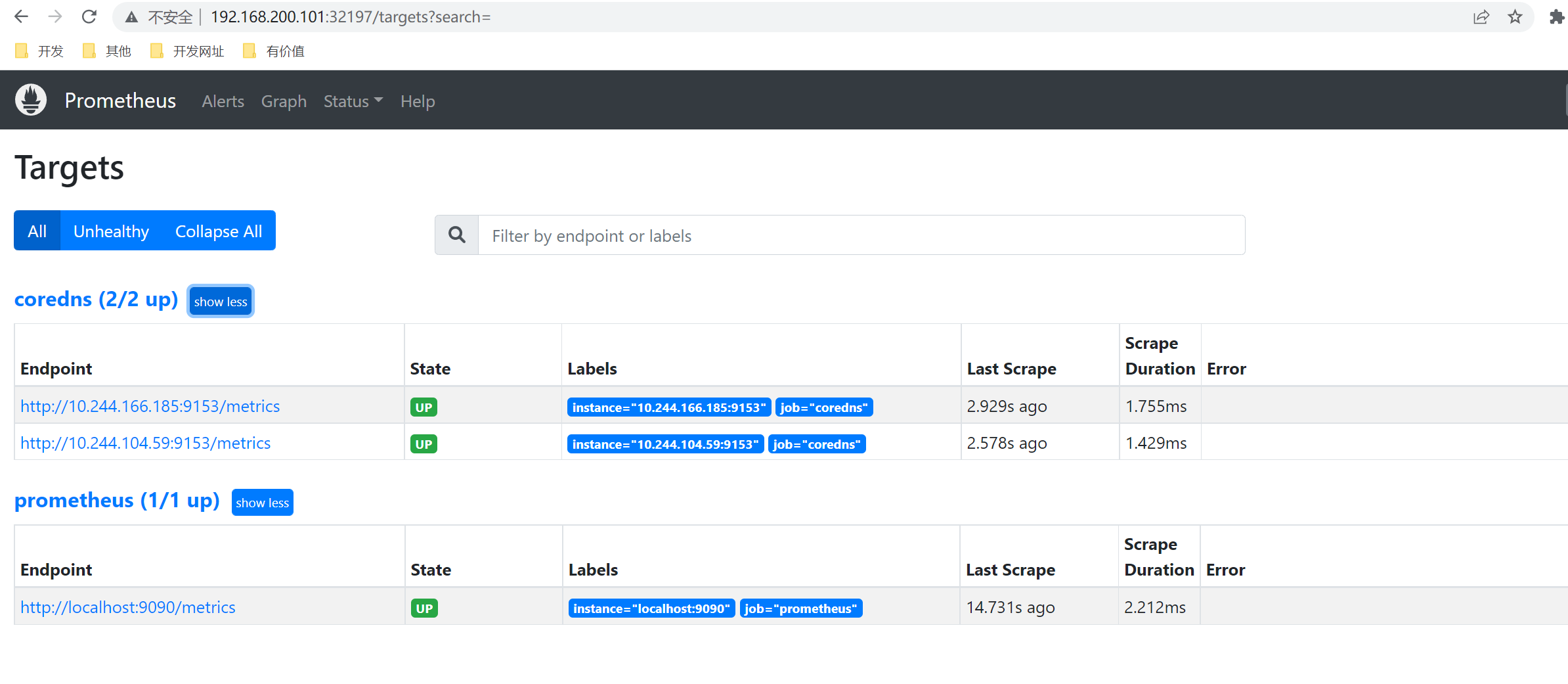
Task: Open the 开发 bookmark folder
Action: (39, 51)
